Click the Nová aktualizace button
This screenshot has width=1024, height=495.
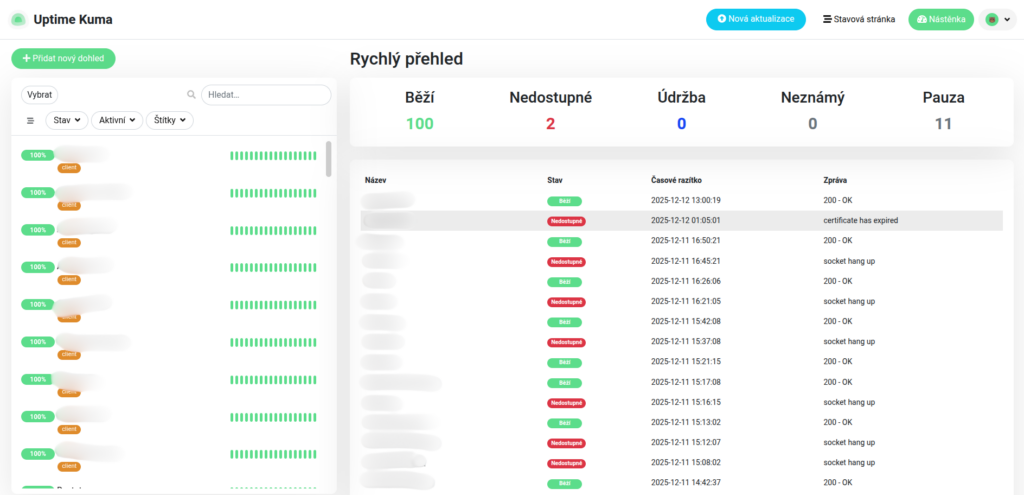[755, 19]
